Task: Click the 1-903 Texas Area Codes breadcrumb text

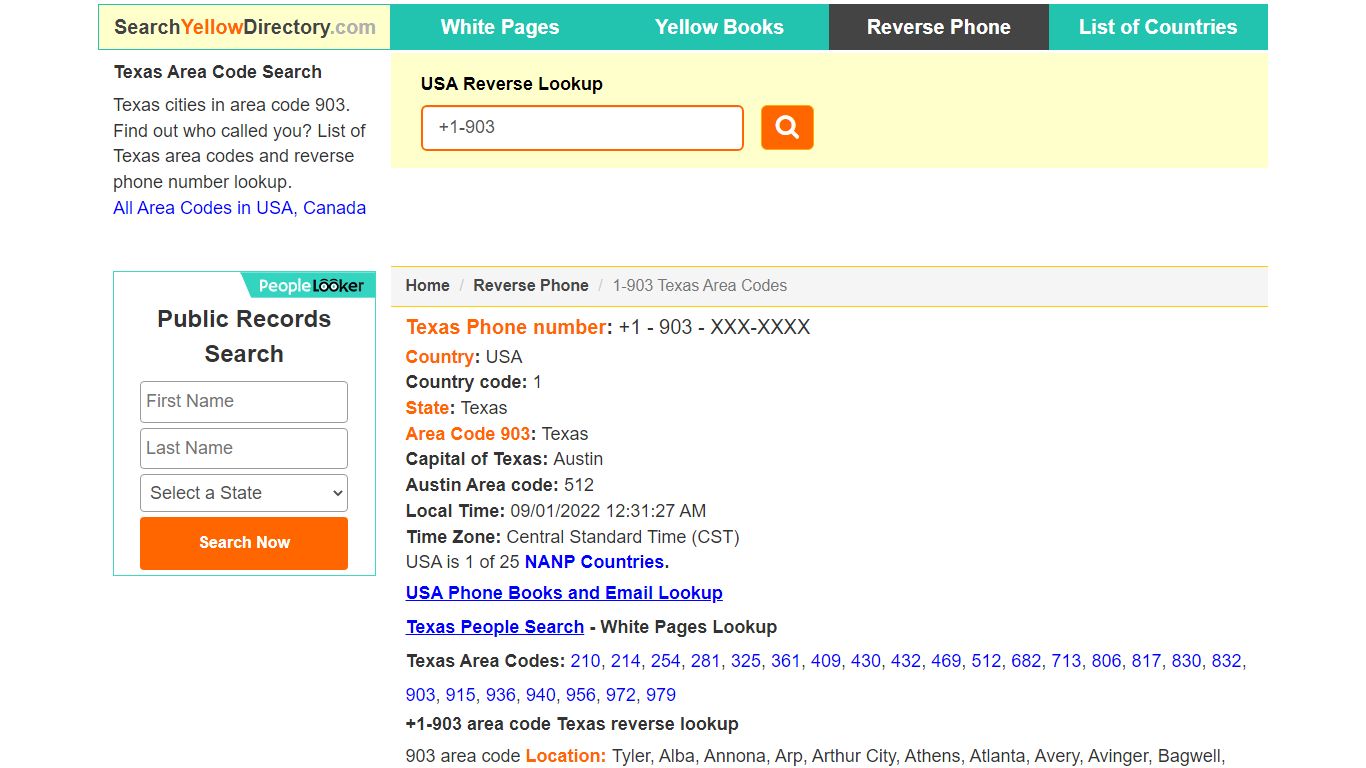Action: point(699,285)
